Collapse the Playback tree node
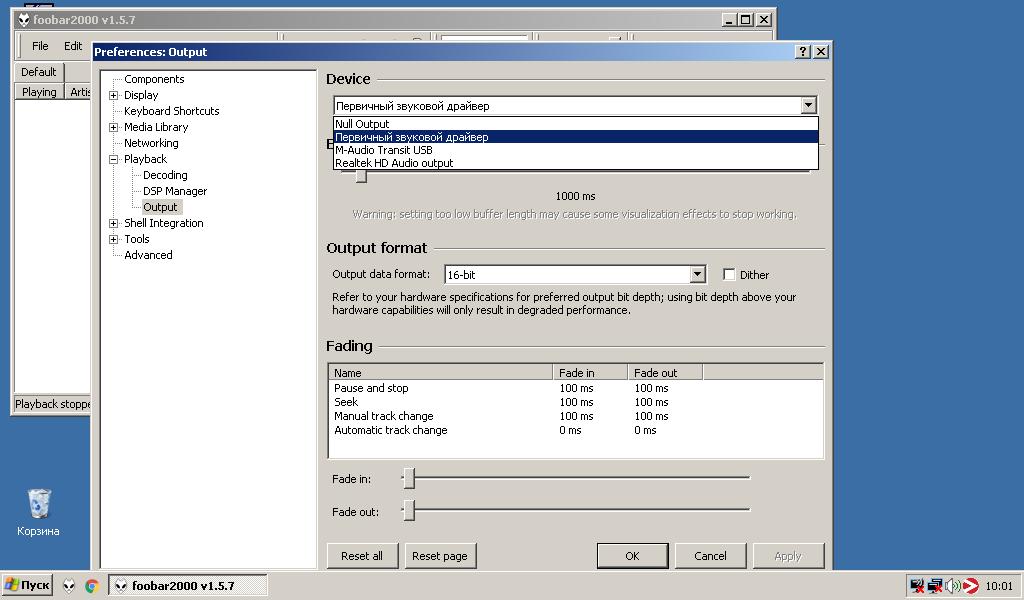The height and width of the screenshot is (600, 1024). [114, 159]
